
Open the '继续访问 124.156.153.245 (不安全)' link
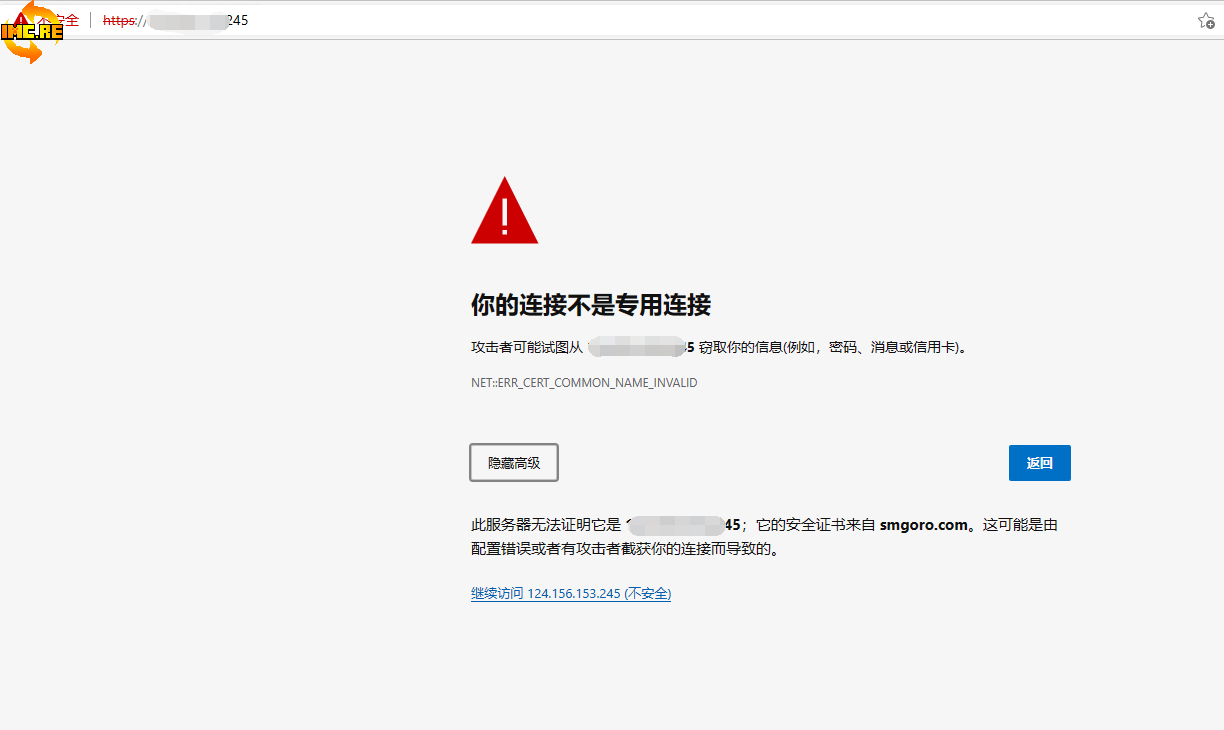coord(571,593)
